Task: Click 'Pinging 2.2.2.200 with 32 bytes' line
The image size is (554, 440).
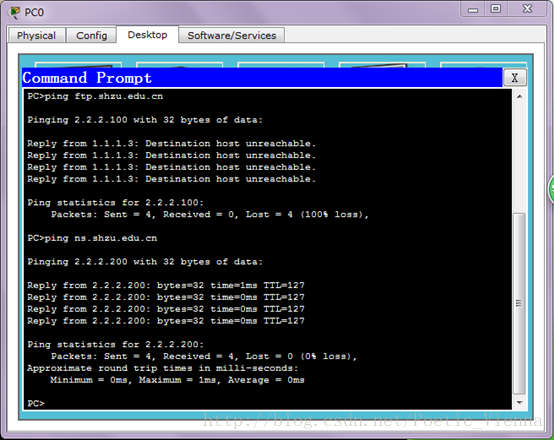Action: (x=145, y=262)
